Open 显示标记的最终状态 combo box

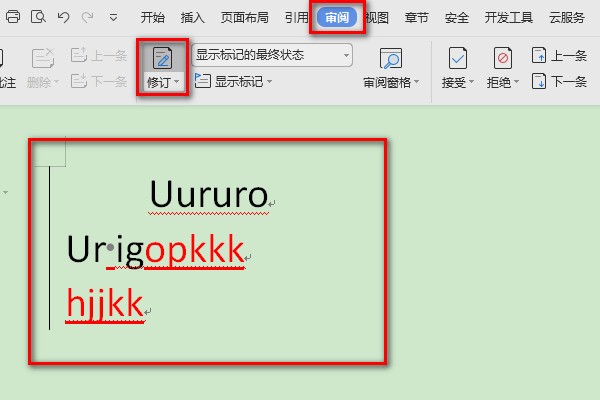click(x=272, y=55)
